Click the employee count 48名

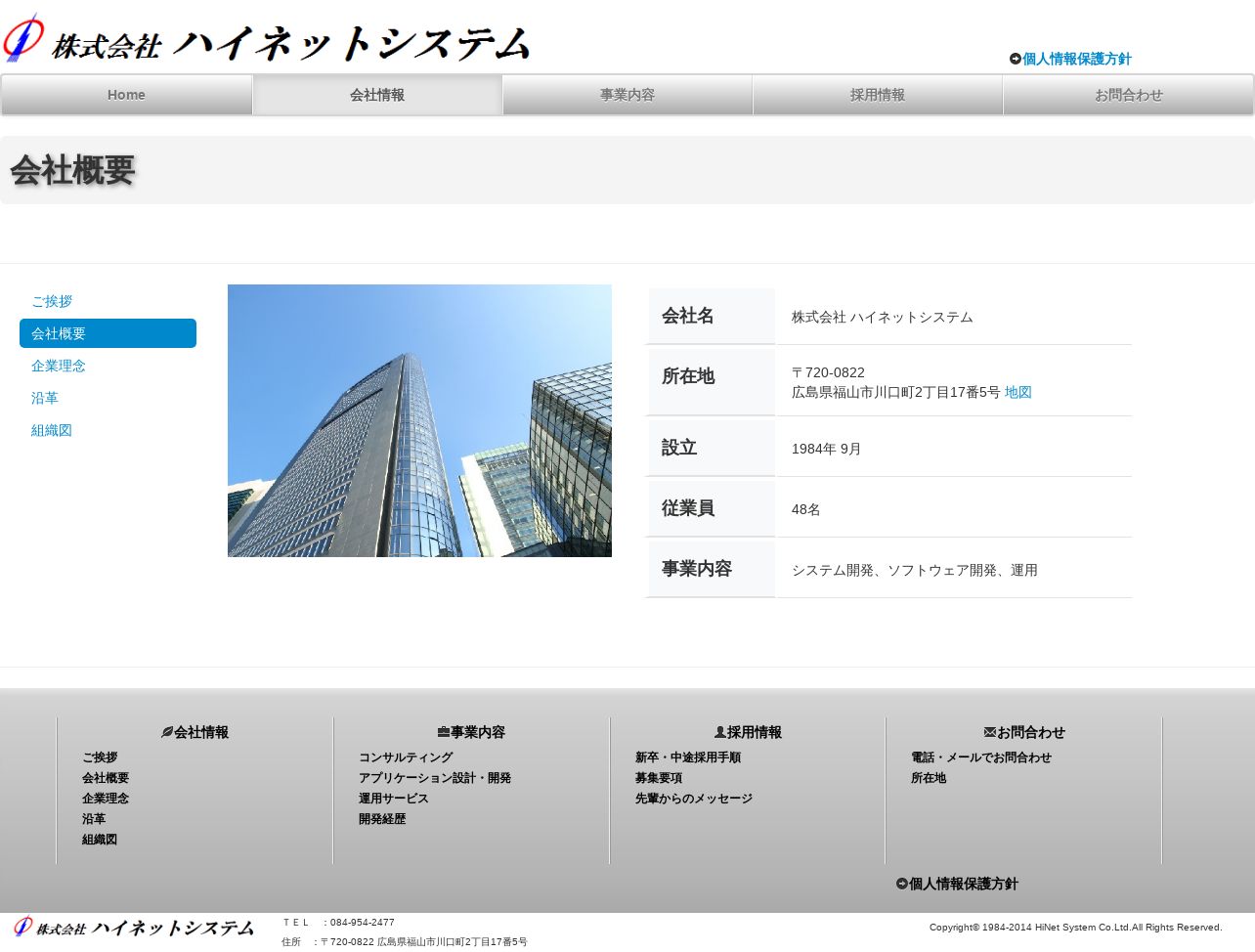point(806,509)
